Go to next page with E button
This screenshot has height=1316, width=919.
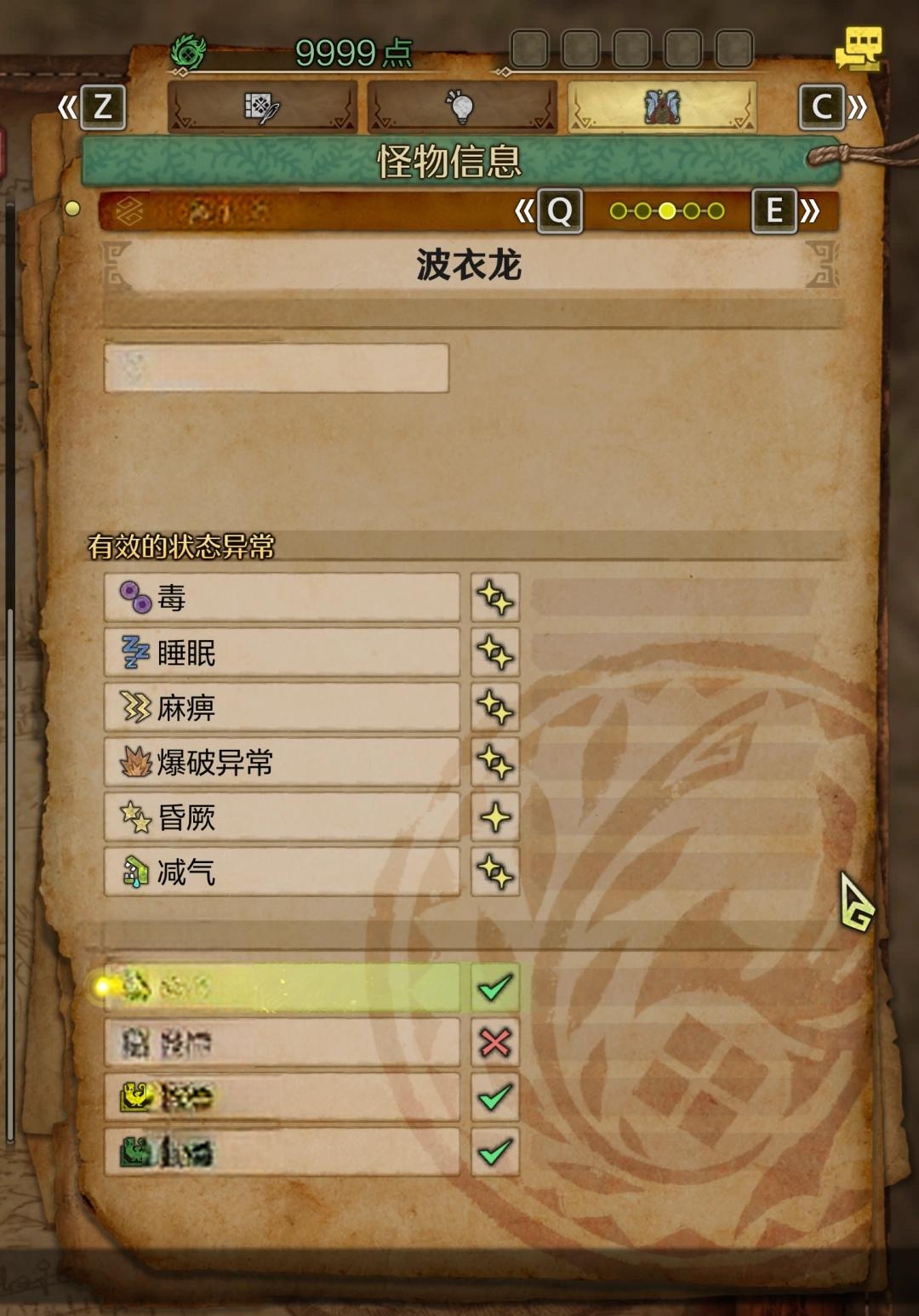(x=774, y=210)
